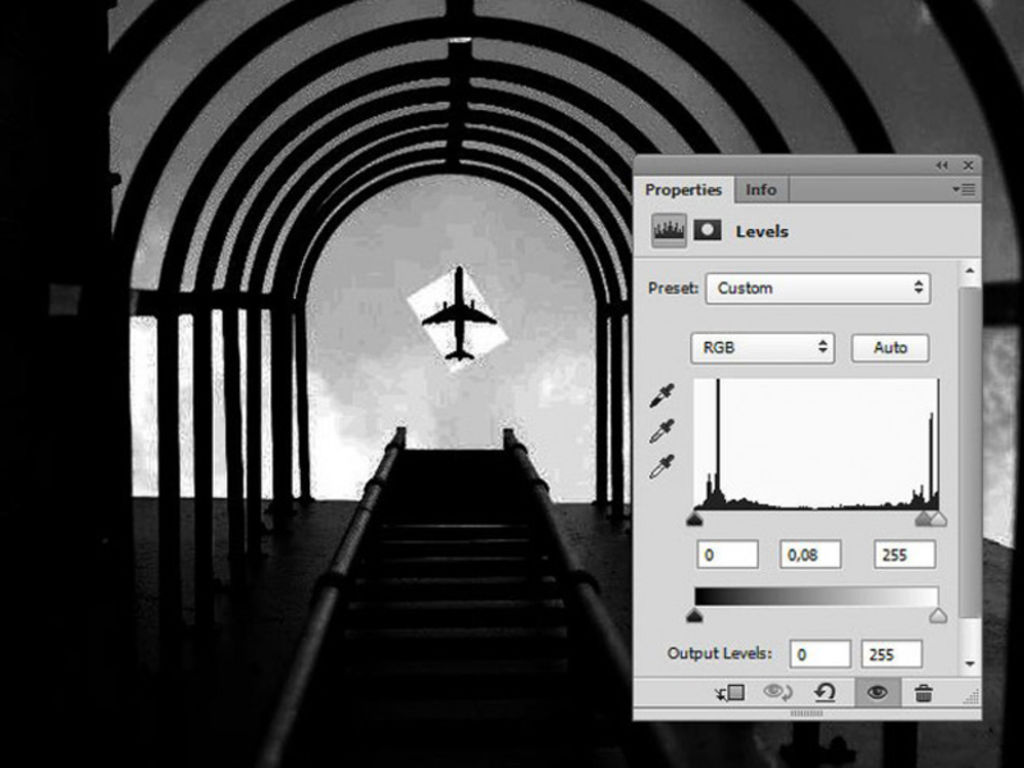The height and width of the screenshot is (768, 1024).
Task: Click the midtone input field showing 0,08
Action: (x=810, y=554)
